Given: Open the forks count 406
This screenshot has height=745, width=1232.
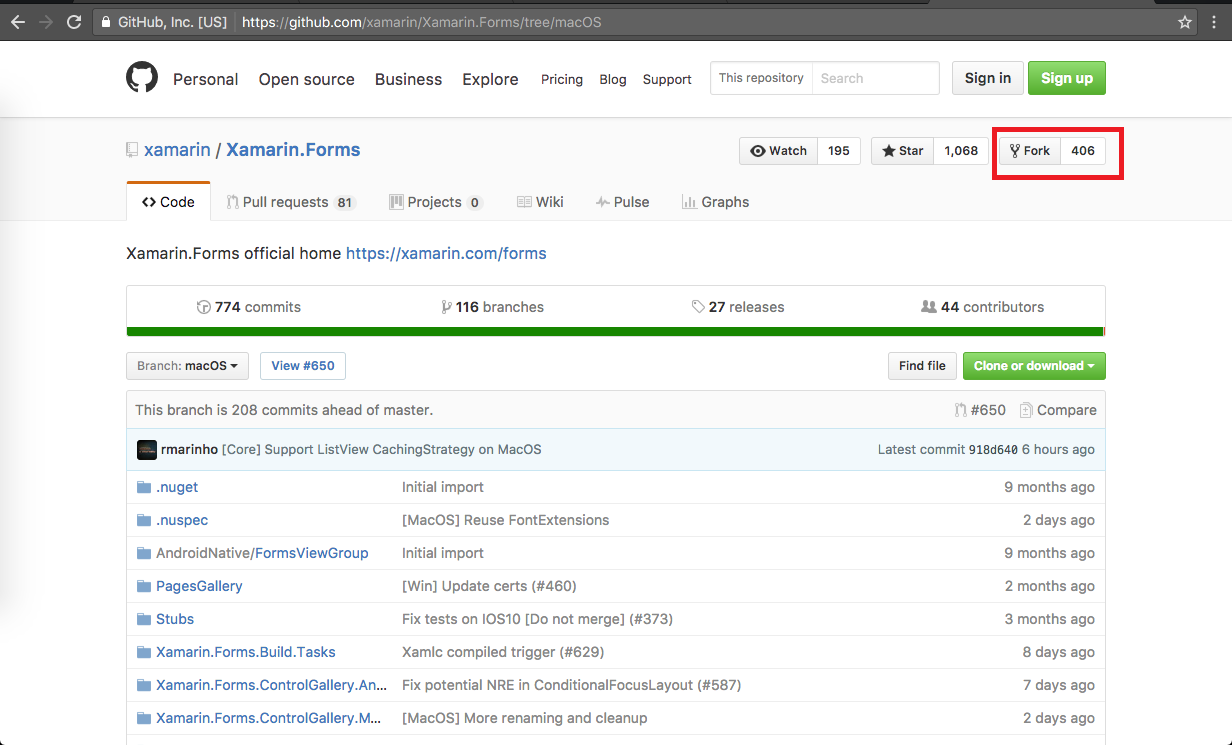Looking at the screenshot, I should click(1083, 151).
